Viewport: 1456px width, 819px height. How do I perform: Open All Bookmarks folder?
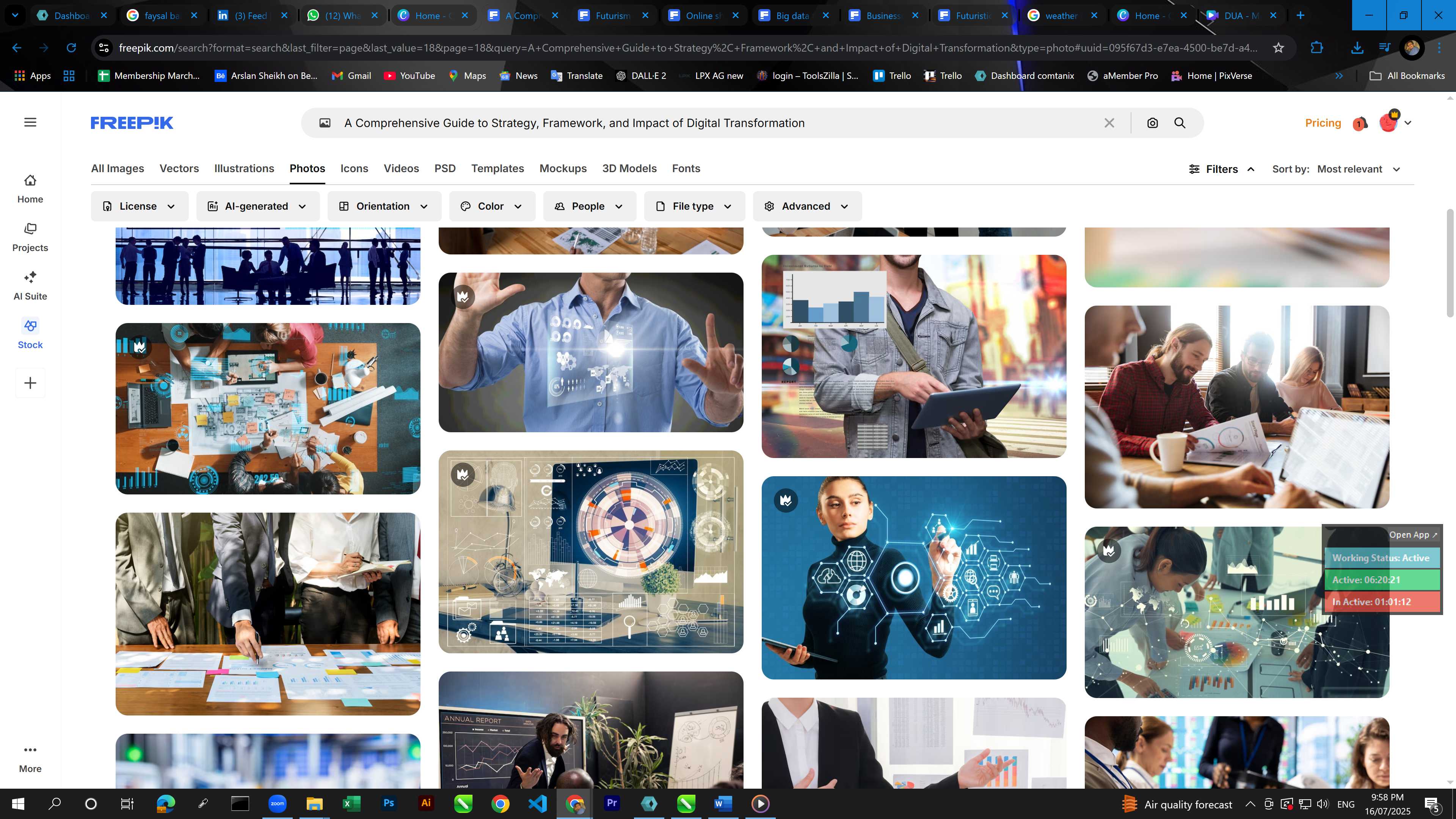1407,76
